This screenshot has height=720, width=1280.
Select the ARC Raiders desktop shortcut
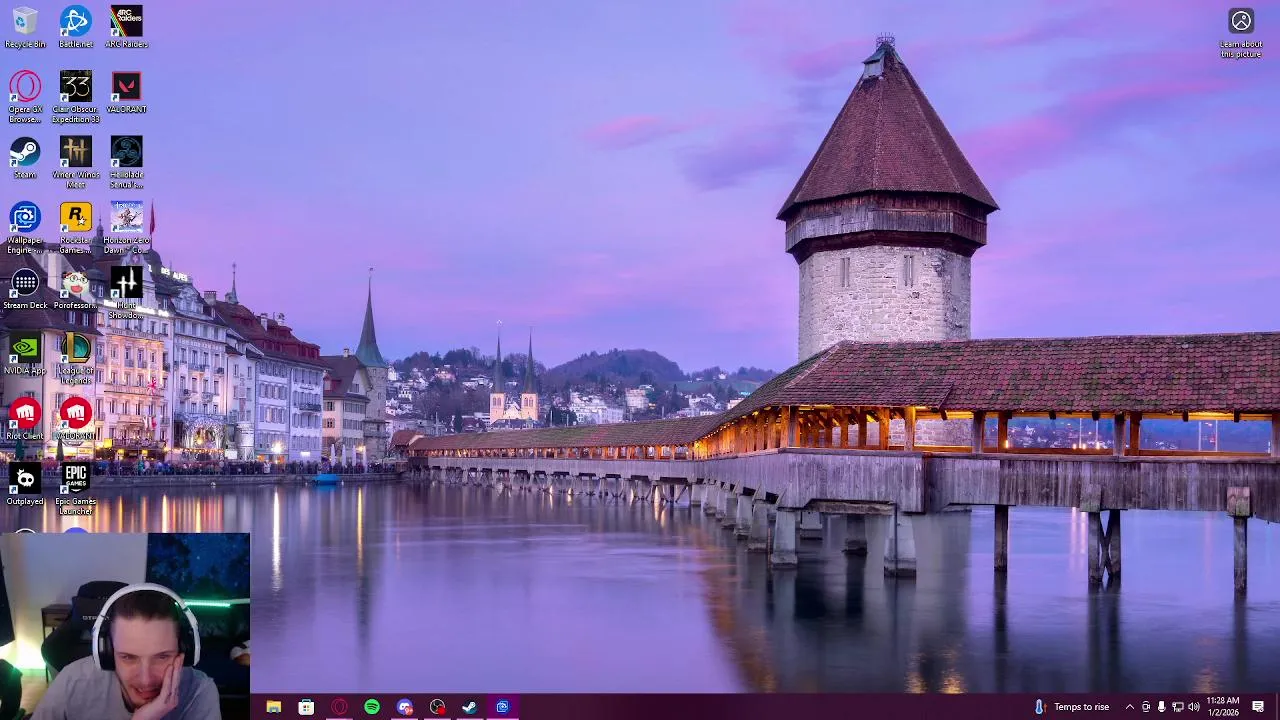(126, 27)
